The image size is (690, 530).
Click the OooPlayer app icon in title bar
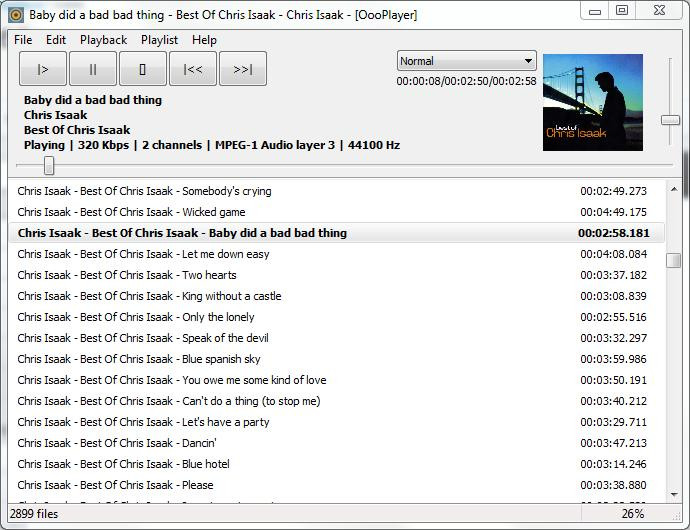tap(16, 15)
